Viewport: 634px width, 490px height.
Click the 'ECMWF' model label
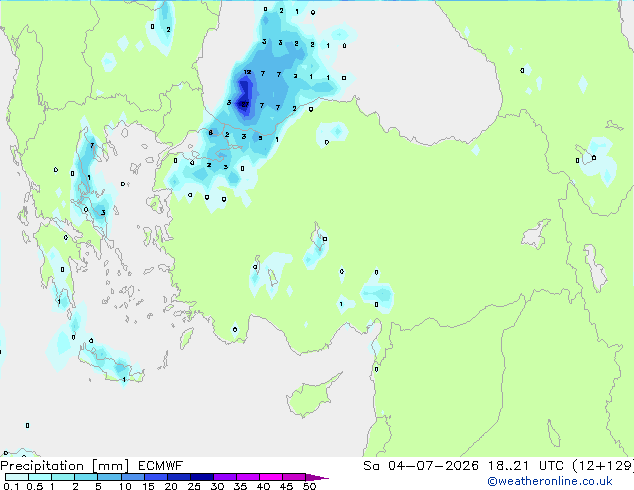[161, 466]
